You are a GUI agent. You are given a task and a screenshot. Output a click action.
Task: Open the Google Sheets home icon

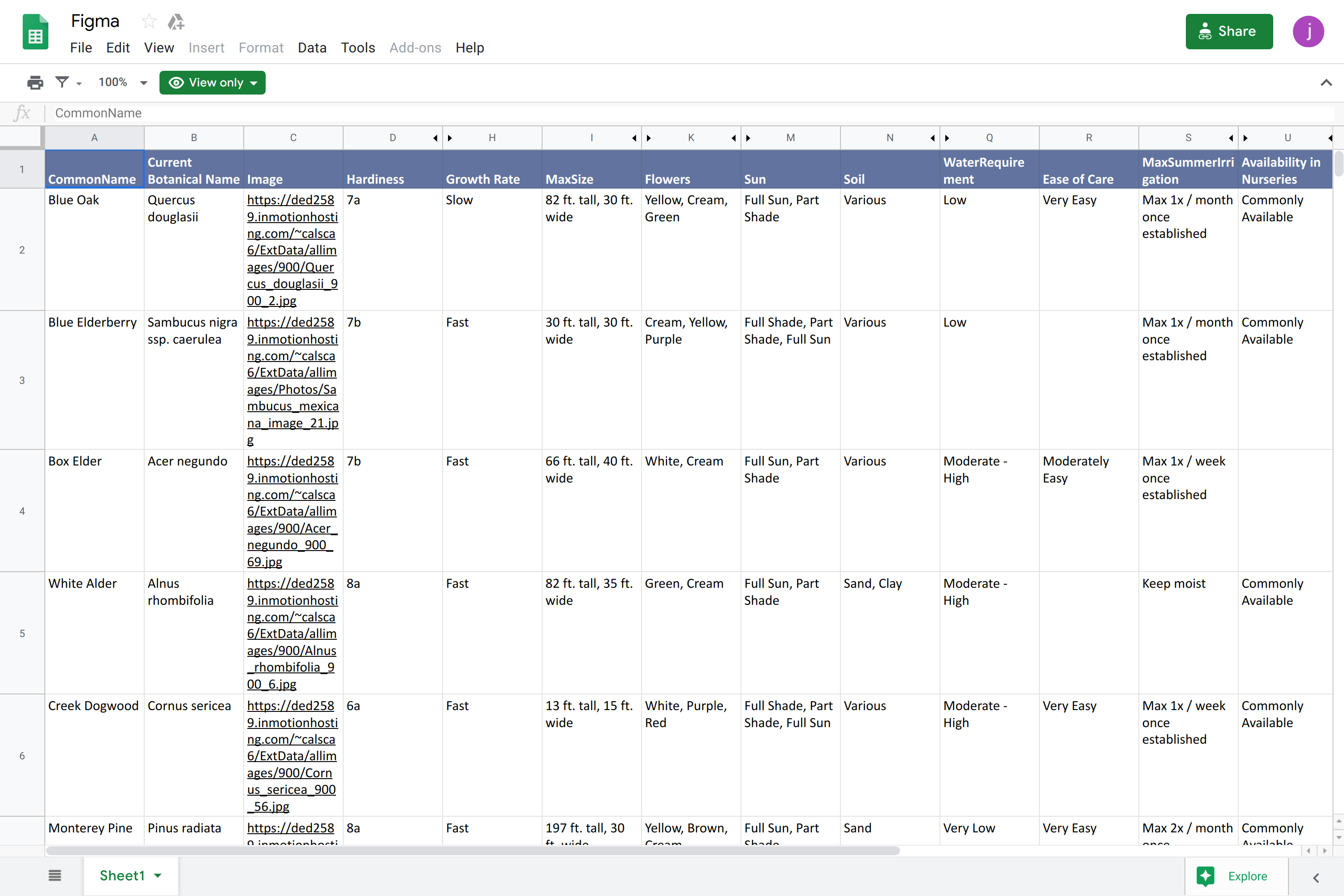coord(35,33)
